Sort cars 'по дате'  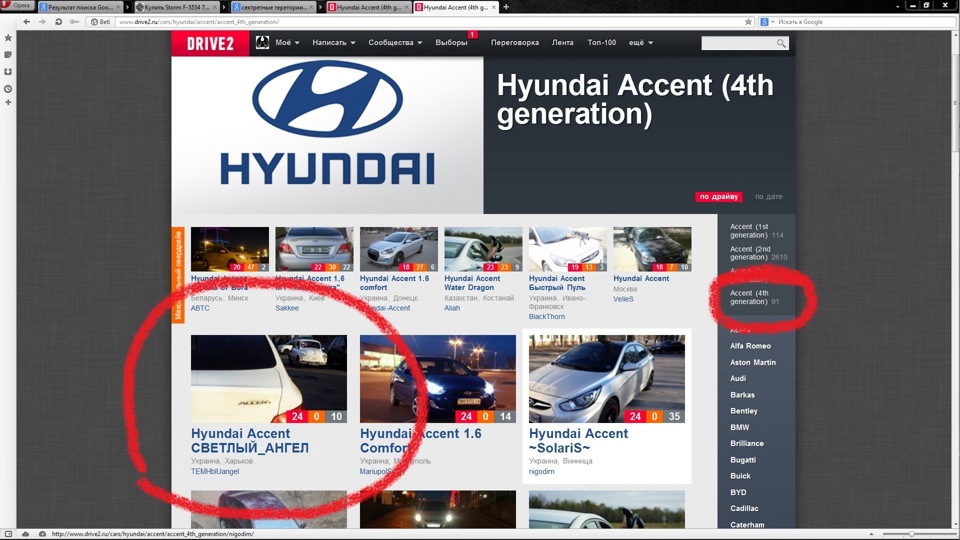[768, 197]
